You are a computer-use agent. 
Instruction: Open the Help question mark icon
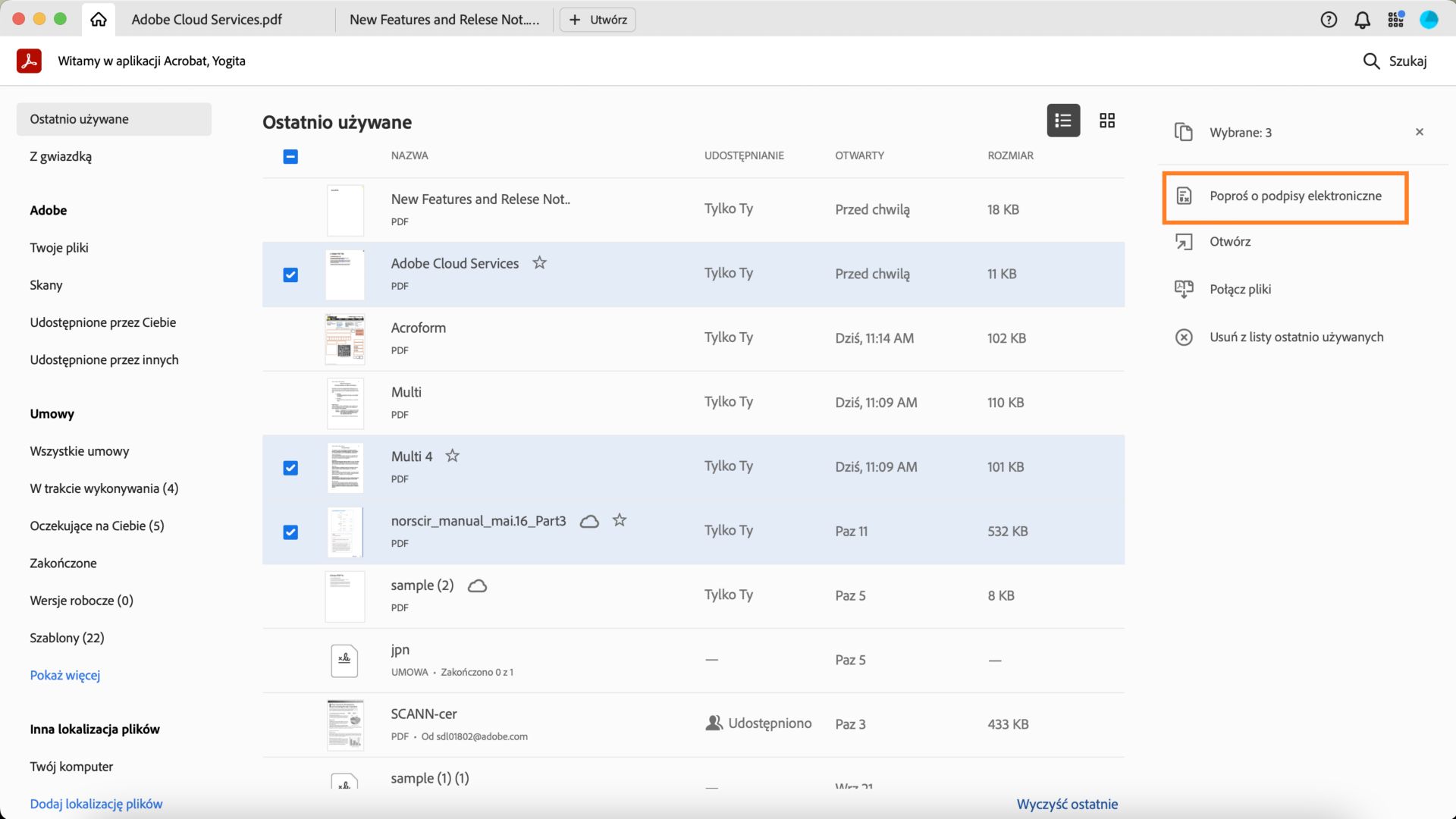click(x=1329, y=20)
